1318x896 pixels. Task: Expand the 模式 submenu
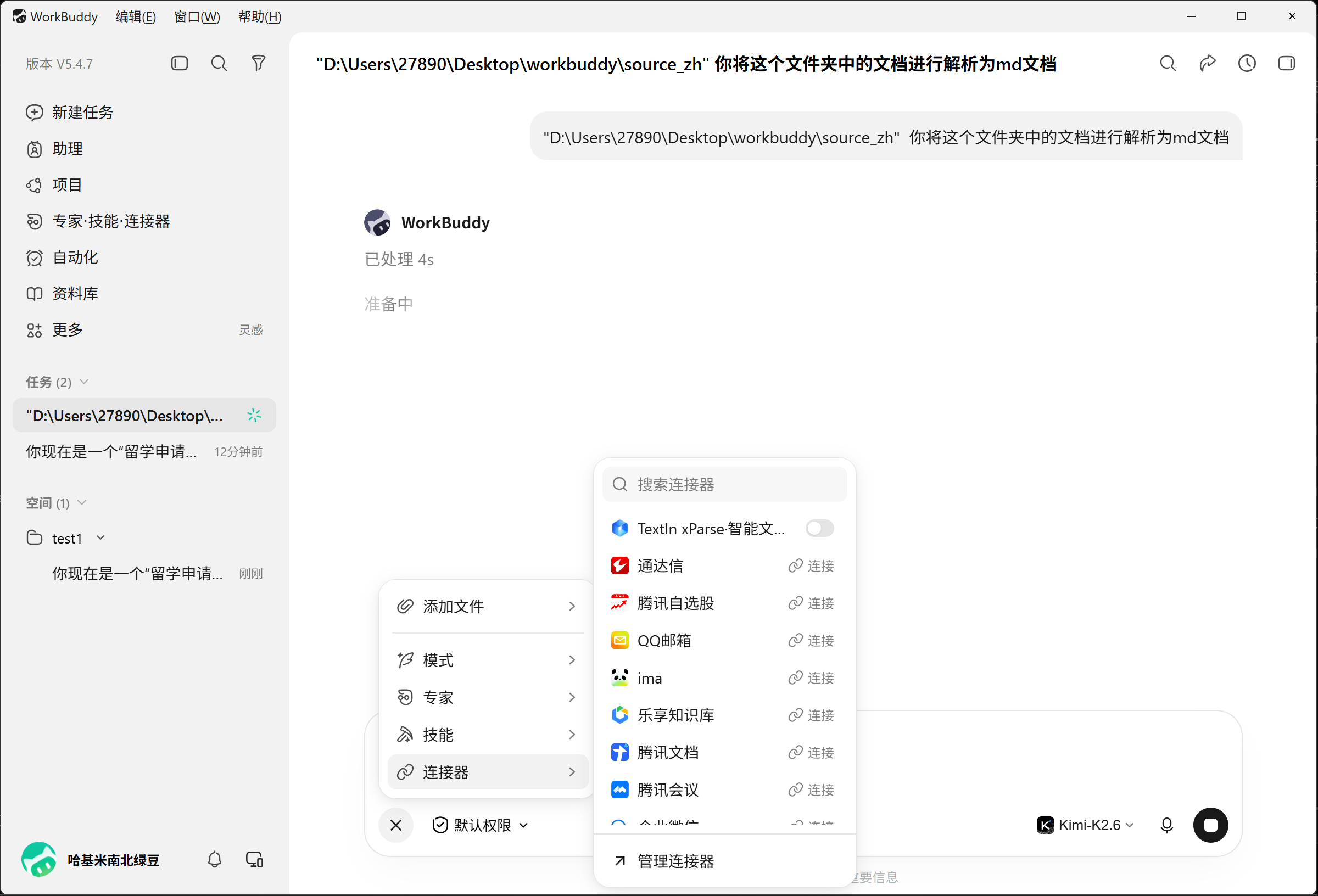(x=488, y=660)
